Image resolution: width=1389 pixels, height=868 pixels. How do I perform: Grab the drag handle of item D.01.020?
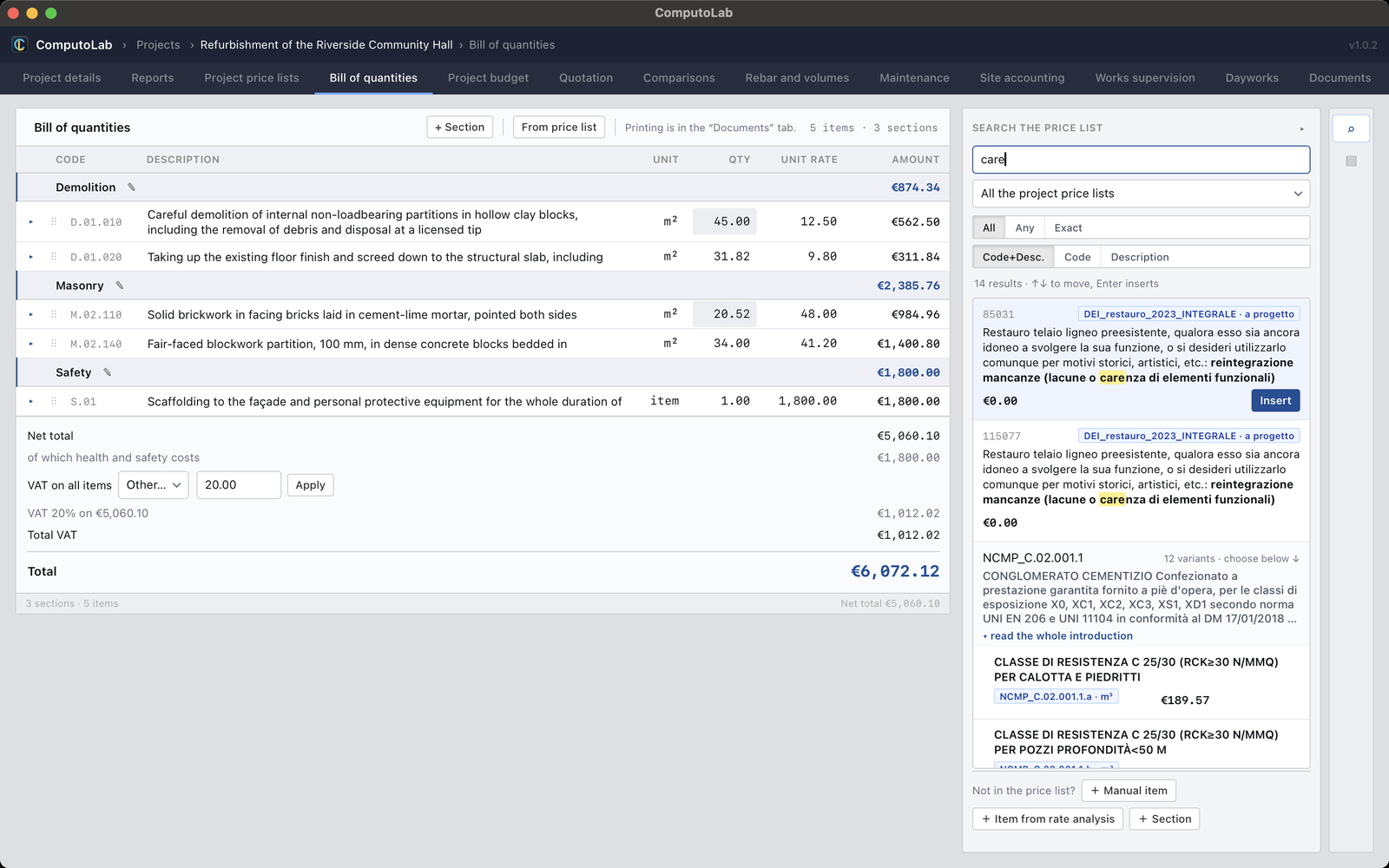coord(54,257)
